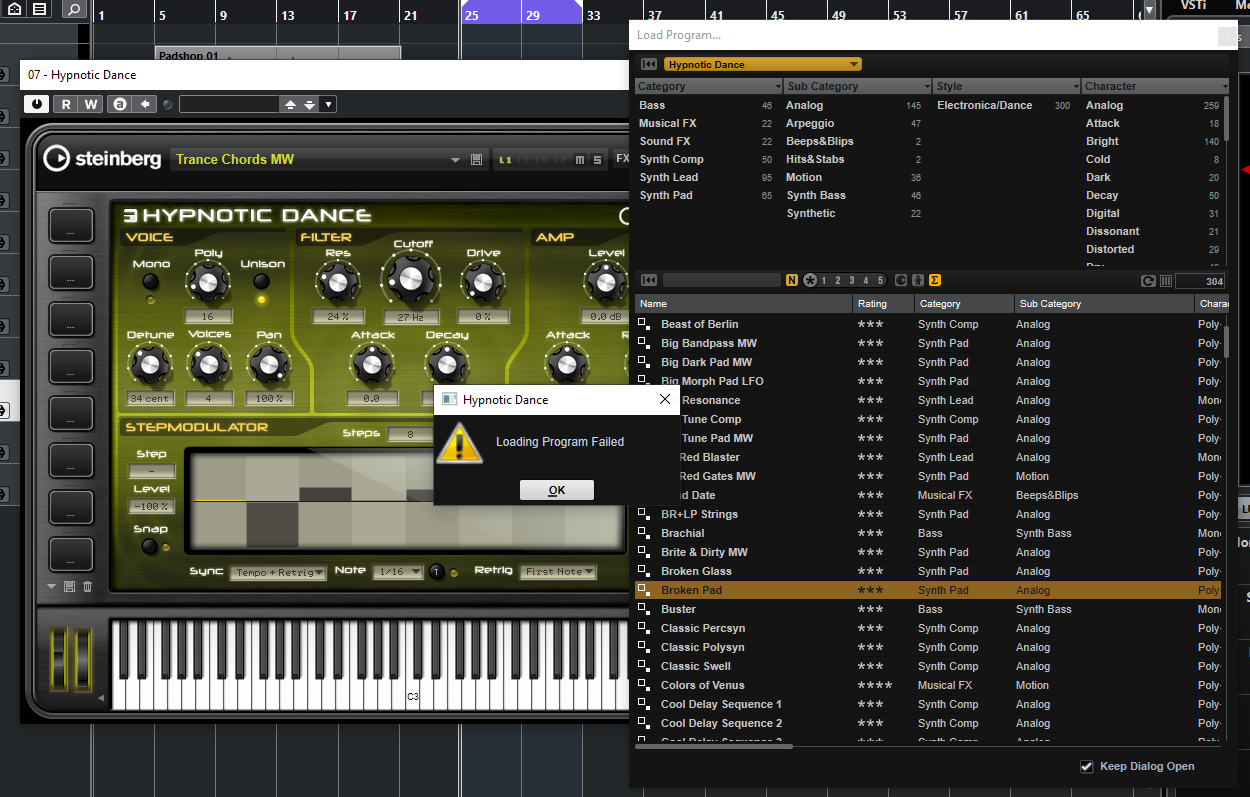The width and height of the screenshot is (1250, 797).
Task: Solo layer with S button
Action: pos(597,160)
